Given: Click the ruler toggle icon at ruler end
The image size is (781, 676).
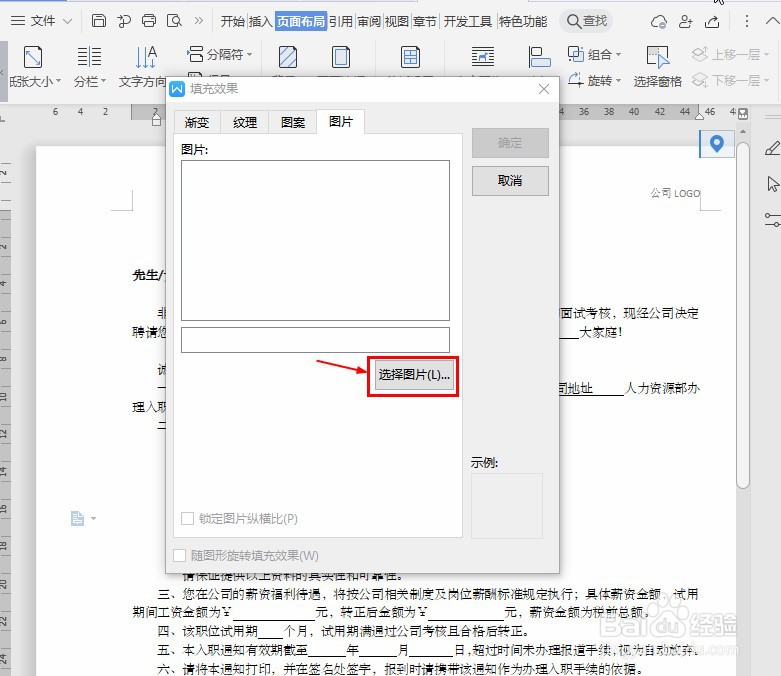Looking at the screenshot, I should [743, 113].
